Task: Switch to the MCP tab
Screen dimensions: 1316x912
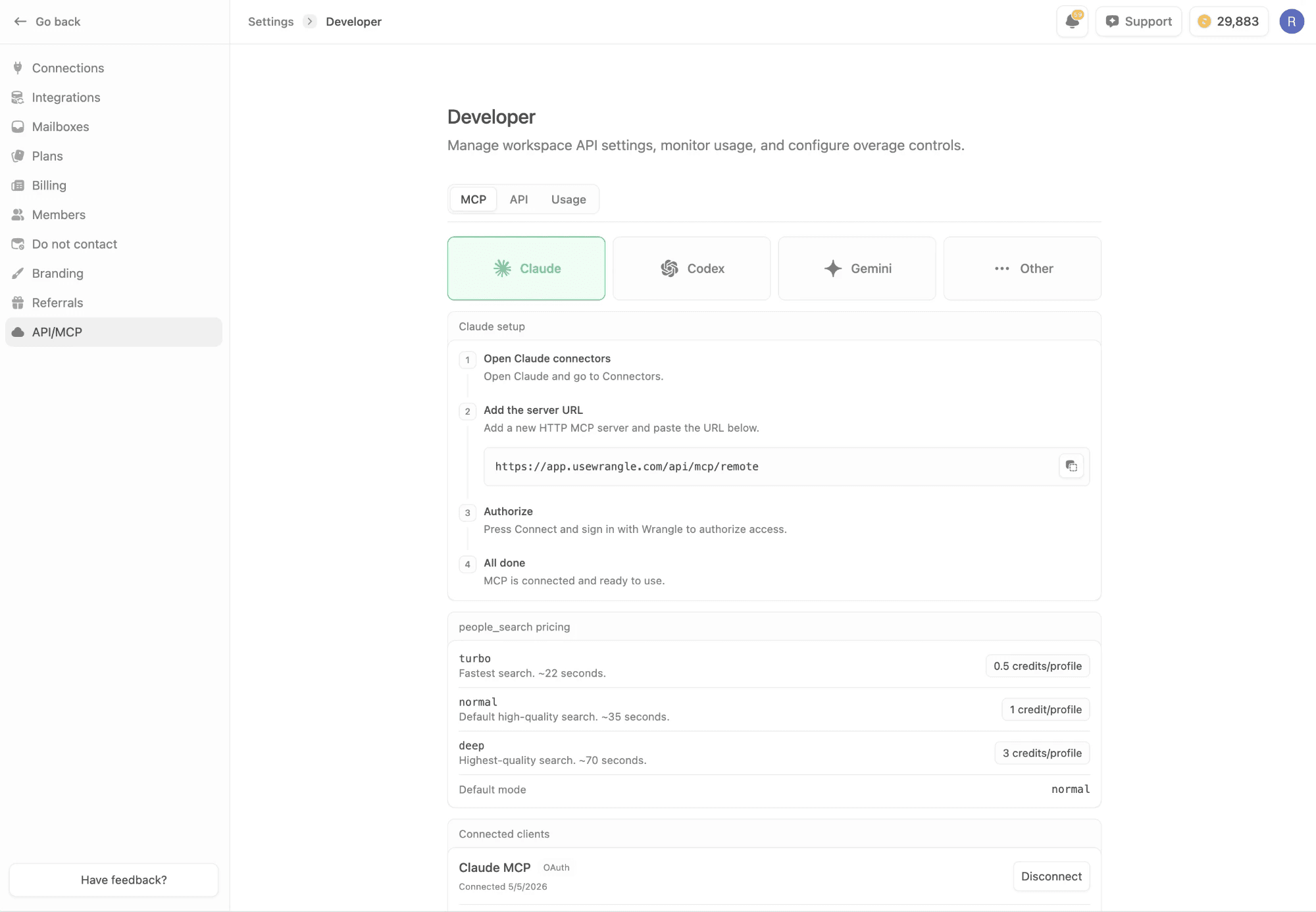Action: [473, 199]
